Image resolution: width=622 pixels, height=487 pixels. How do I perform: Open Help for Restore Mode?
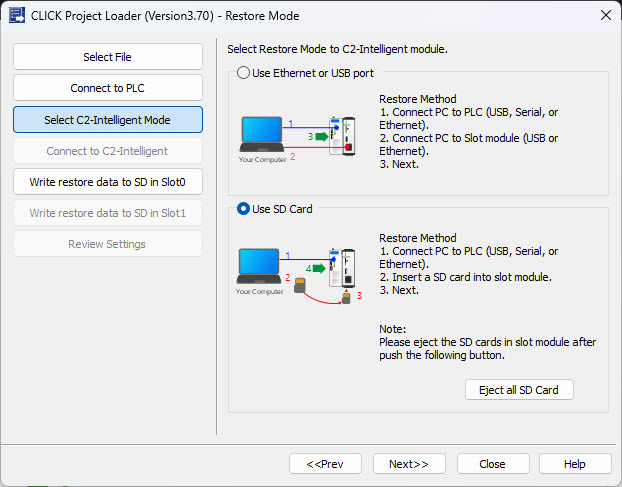pos(575,464)
